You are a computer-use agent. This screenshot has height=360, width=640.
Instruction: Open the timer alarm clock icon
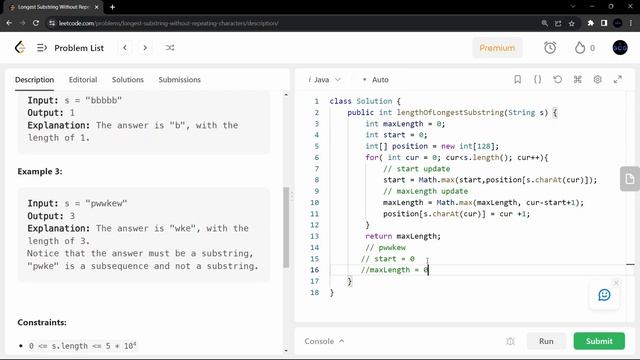(x=550, y=48)
